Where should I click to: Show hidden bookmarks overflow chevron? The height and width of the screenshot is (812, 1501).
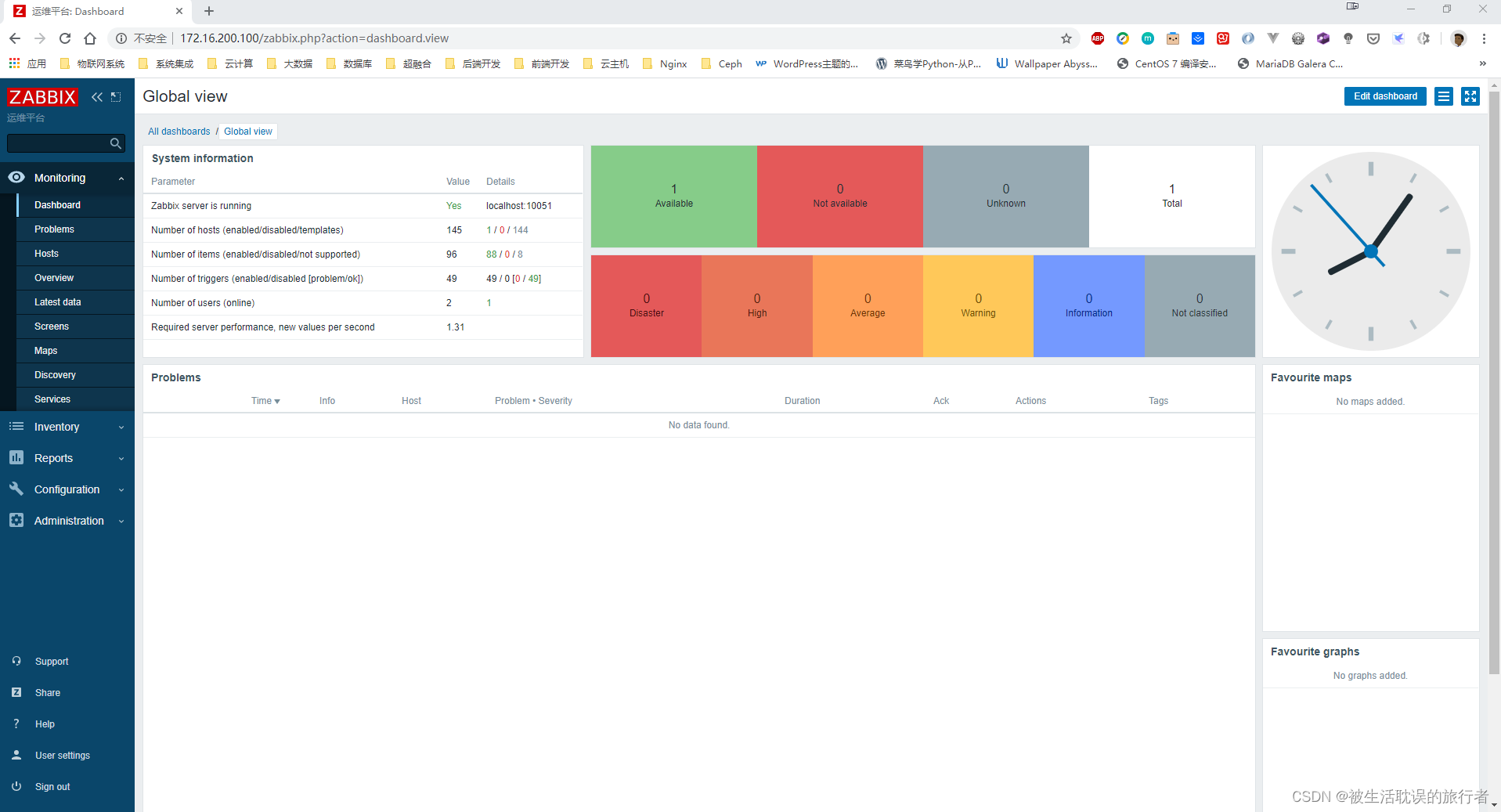[1482, 63]
